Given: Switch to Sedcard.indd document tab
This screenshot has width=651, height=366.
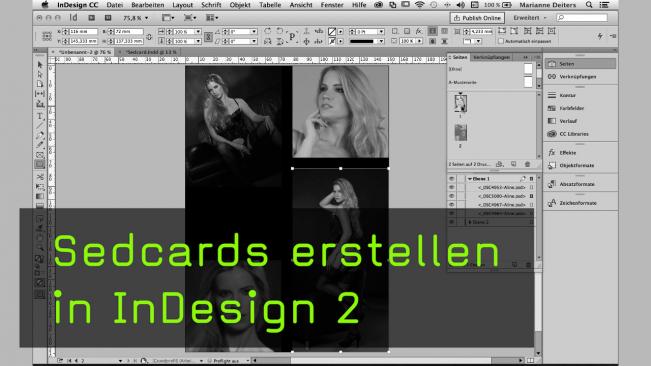Looking at the screenshot, I should [151, 52].
